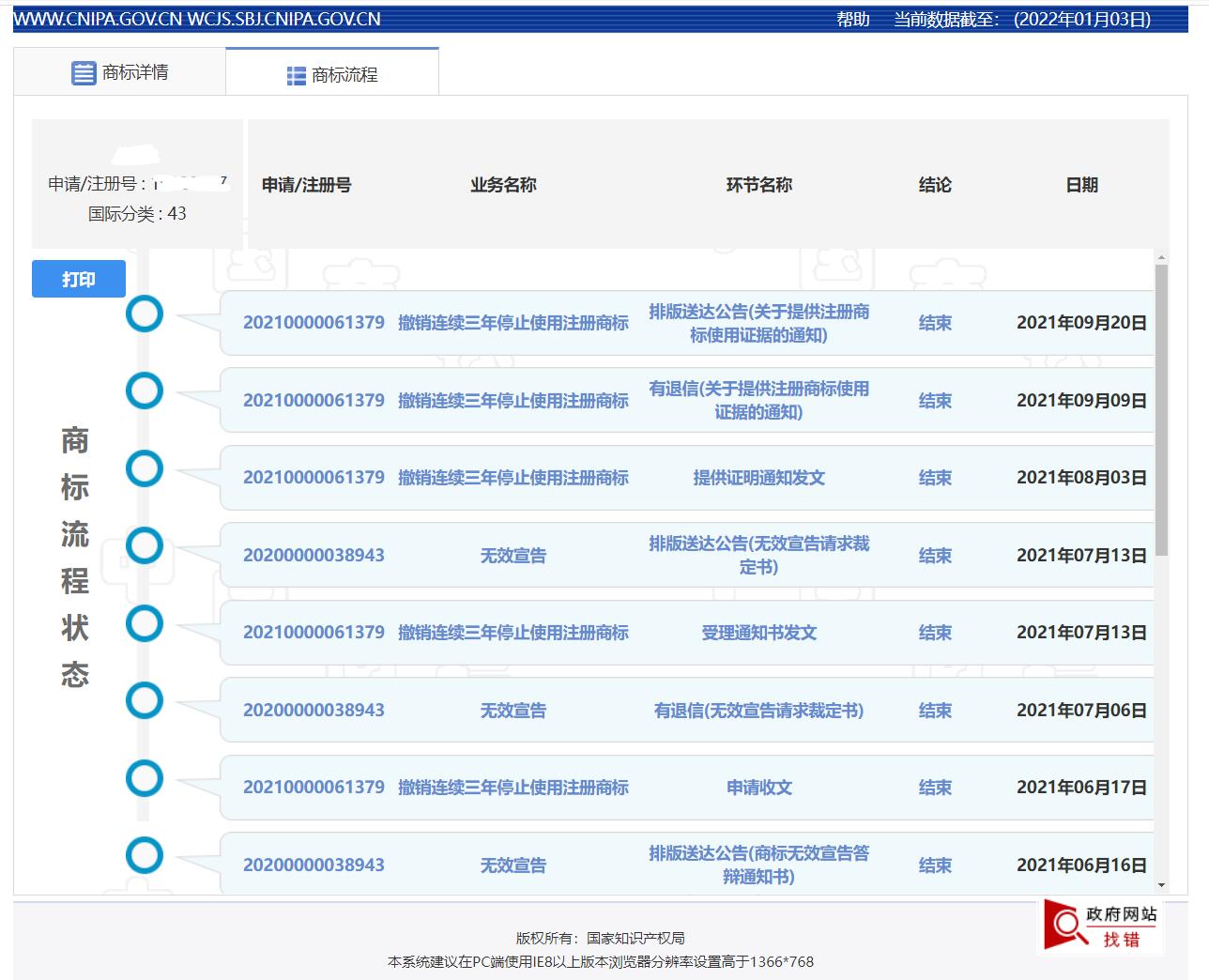Click the timeline node beside 无效宣告 dated 2021年07月13日
The width and height of the screenshot is (1209, 980).
coord(145,545)
